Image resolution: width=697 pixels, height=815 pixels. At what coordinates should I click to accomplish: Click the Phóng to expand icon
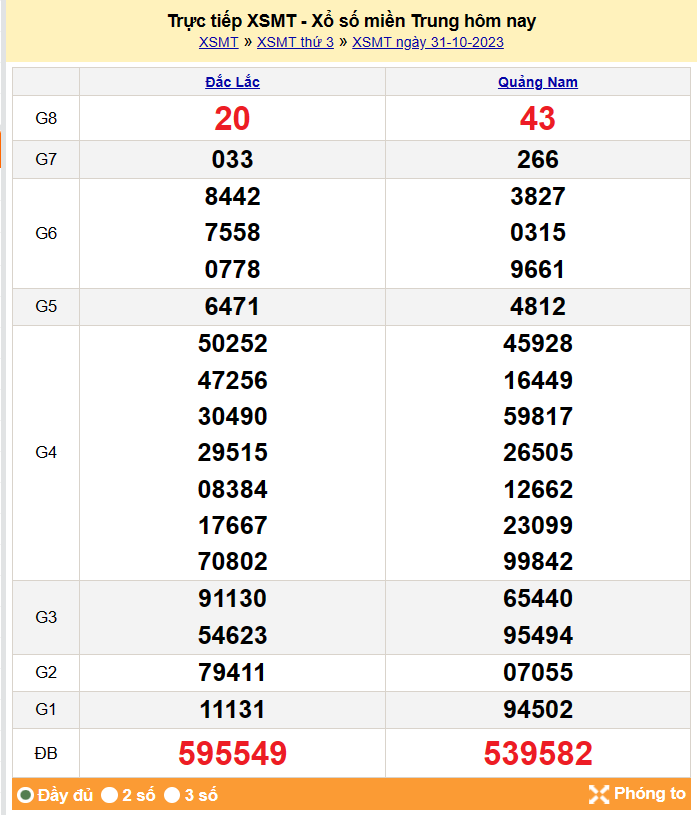pyautogui.click(x=599, y=795)
